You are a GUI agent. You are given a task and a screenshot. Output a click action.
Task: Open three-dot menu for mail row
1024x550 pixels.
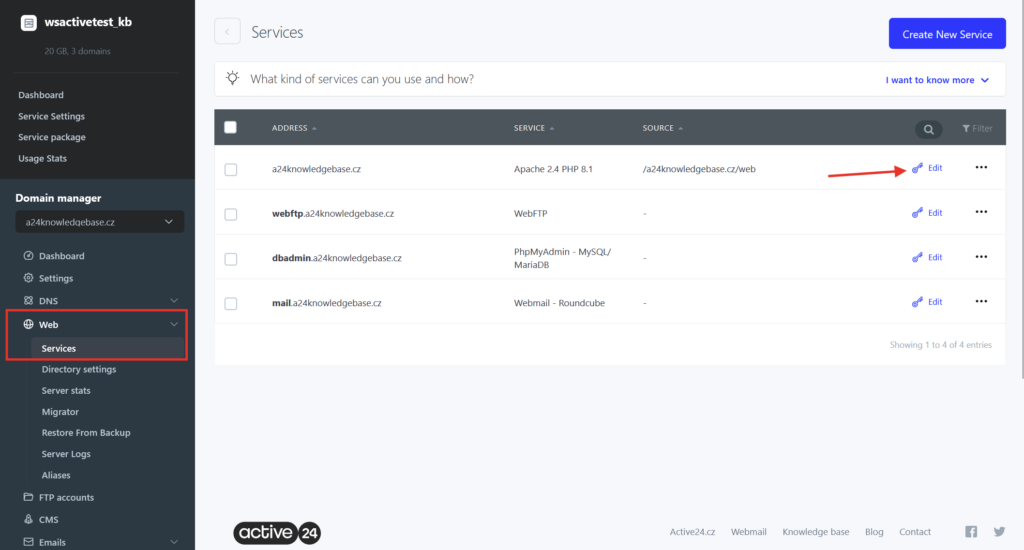(x=981, y=301)
